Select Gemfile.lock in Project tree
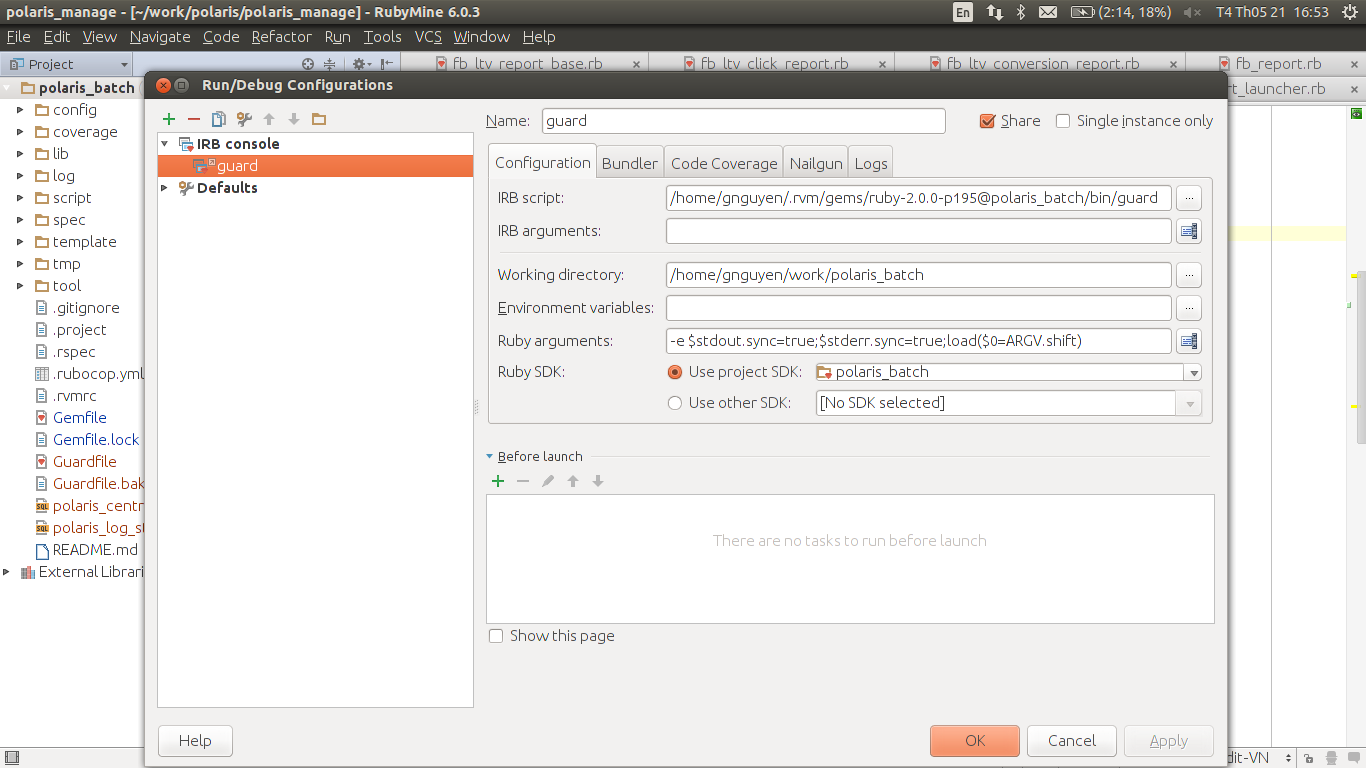Image resolution: width=1366 pixels, height=768 pixels. [x=96, y=440]
